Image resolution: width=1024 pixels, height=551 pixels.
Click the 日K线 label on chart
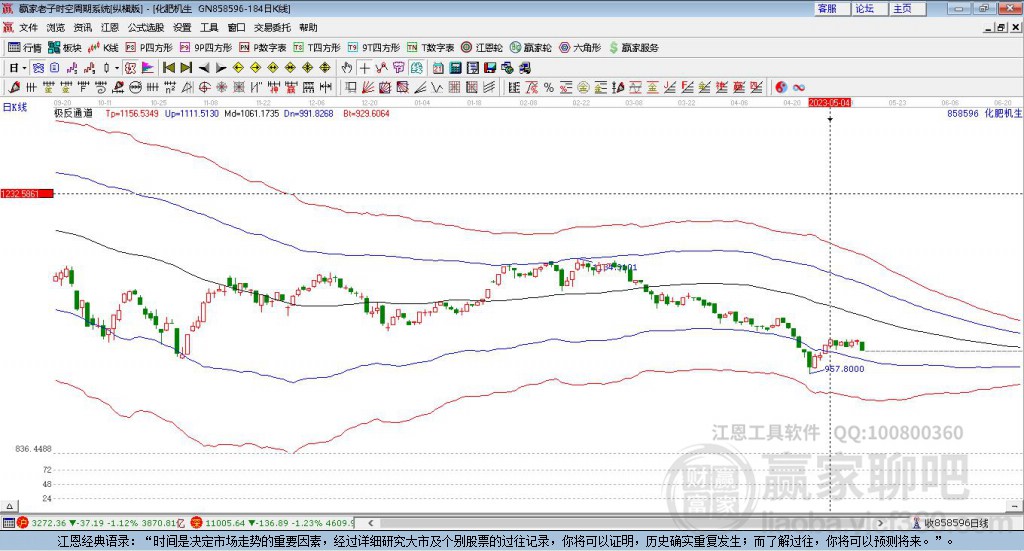(15, 107)
